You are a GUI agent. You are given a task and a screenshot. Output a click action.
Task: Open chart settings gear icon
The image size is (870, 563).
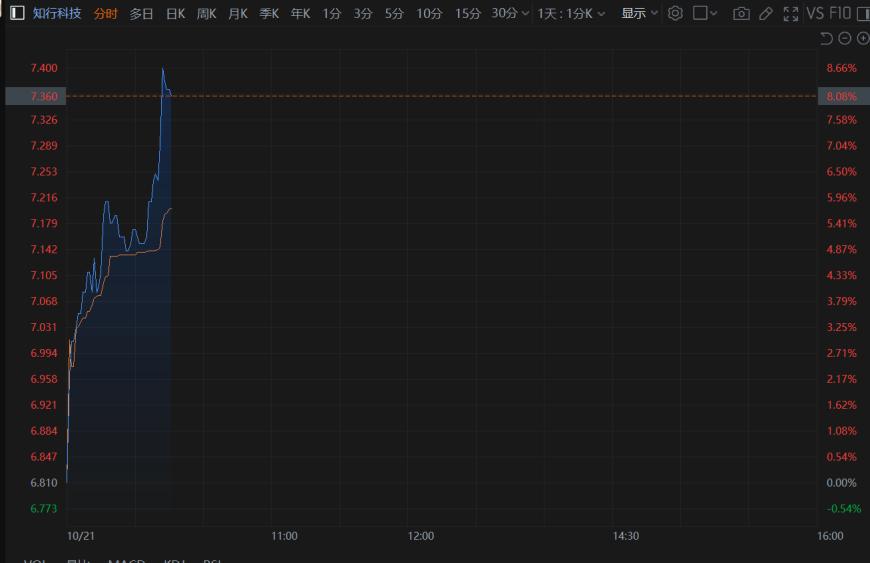pos(675,13)
